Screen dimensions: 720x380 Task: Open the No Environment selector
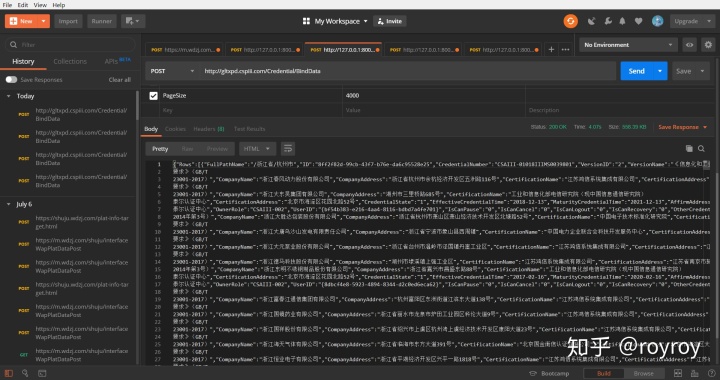[x=628, y=45]
